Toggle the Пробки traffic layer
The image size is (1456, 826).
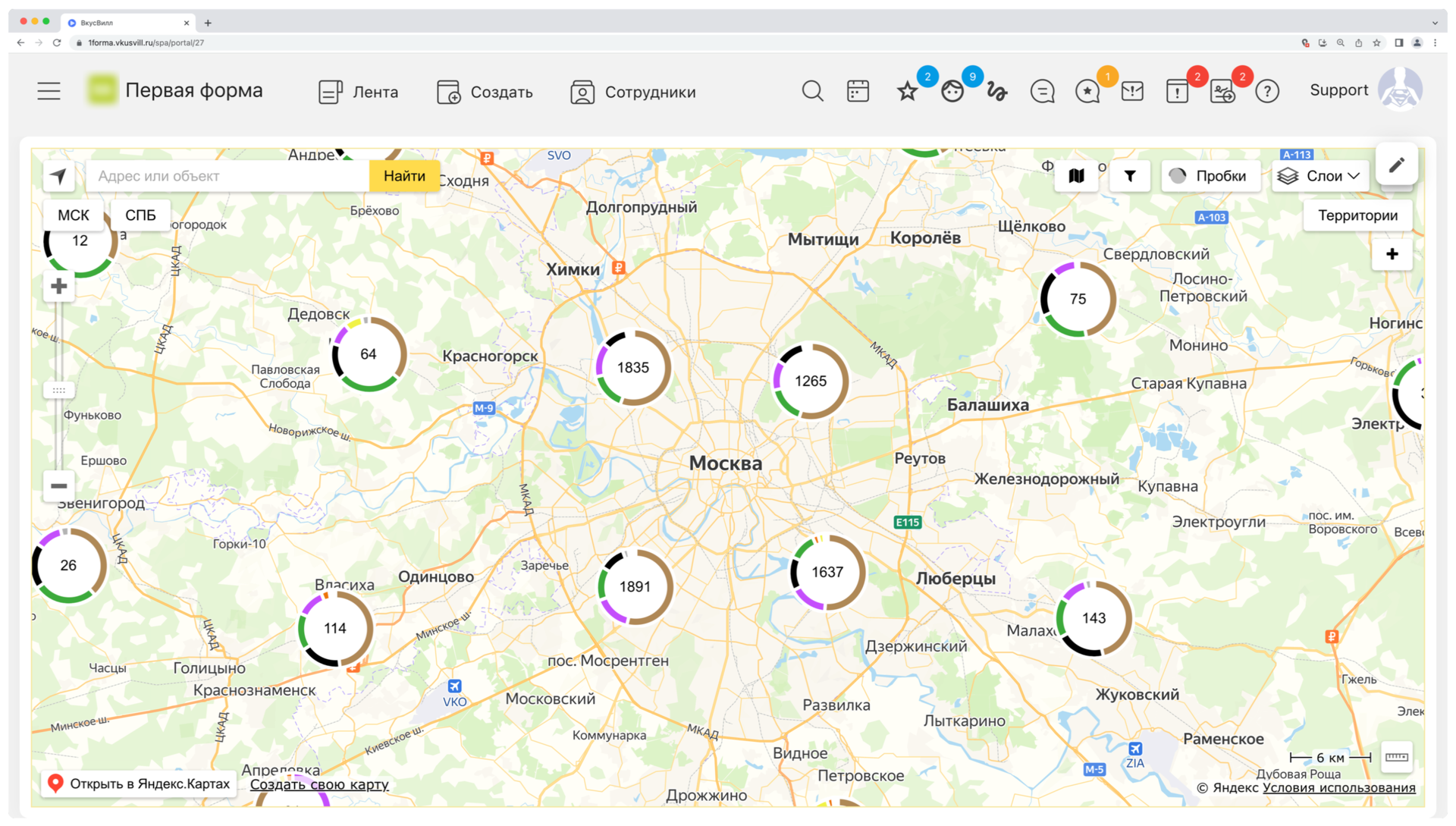[x=1210, y=176]
